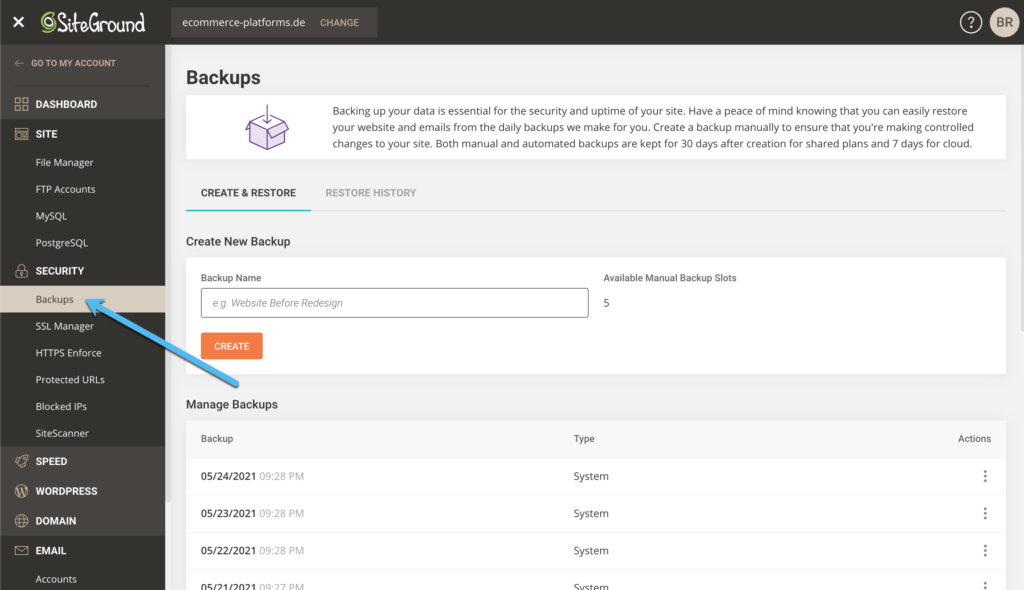
Task: Click the Security lock icon
Action: click(22, 270)
